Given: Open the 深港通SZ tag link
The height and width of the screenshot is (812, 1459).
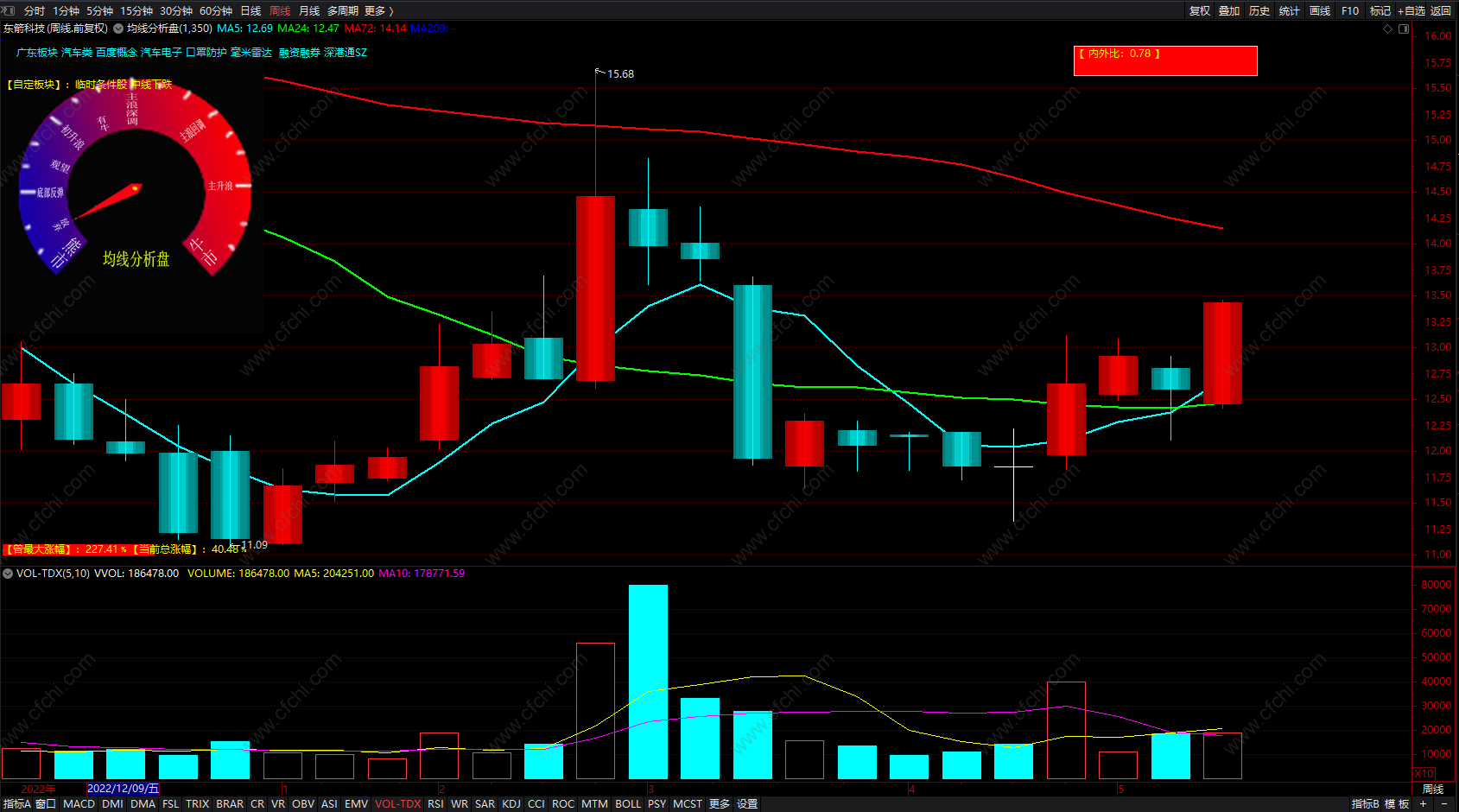Looking at the screenshot, I should (x=346, y=53).
